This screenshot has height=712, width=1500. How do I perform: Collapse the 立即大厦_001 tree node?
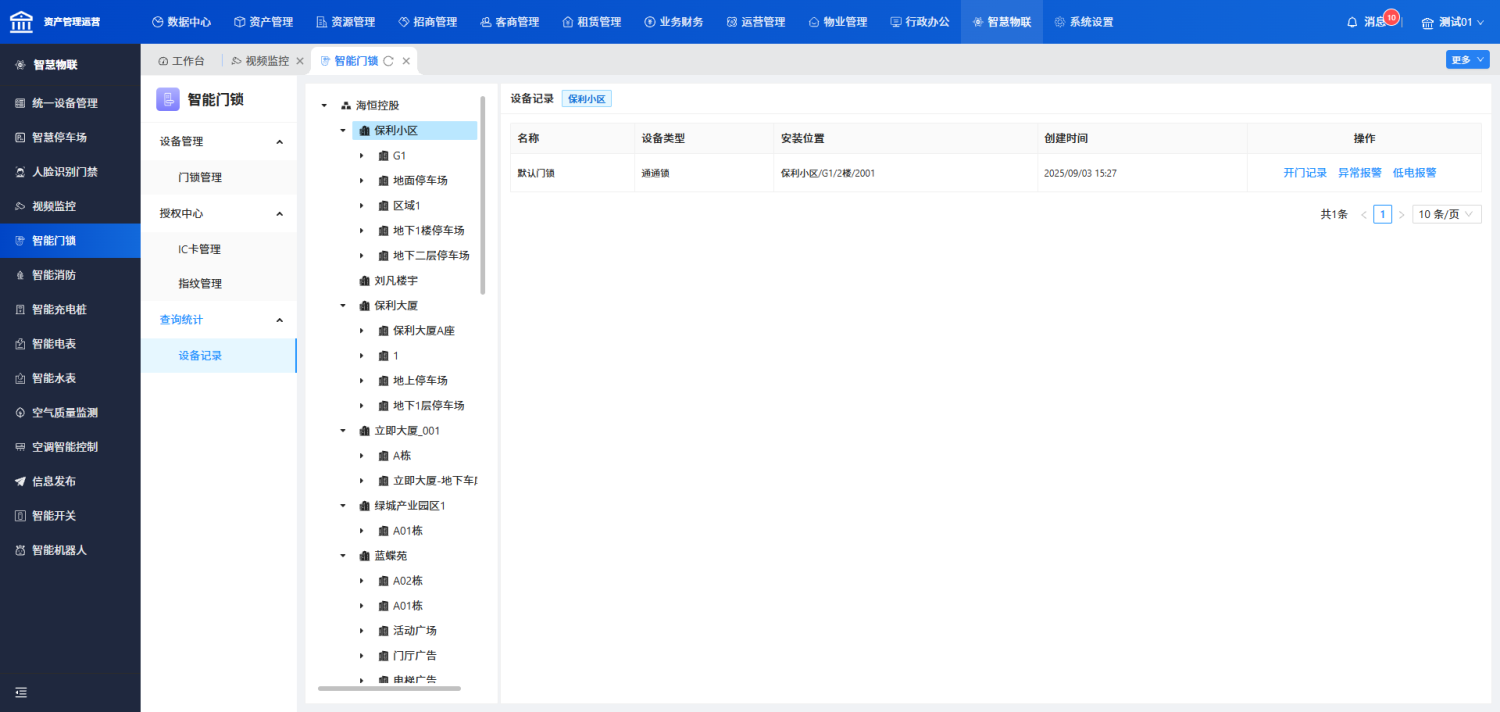(343, 430)
